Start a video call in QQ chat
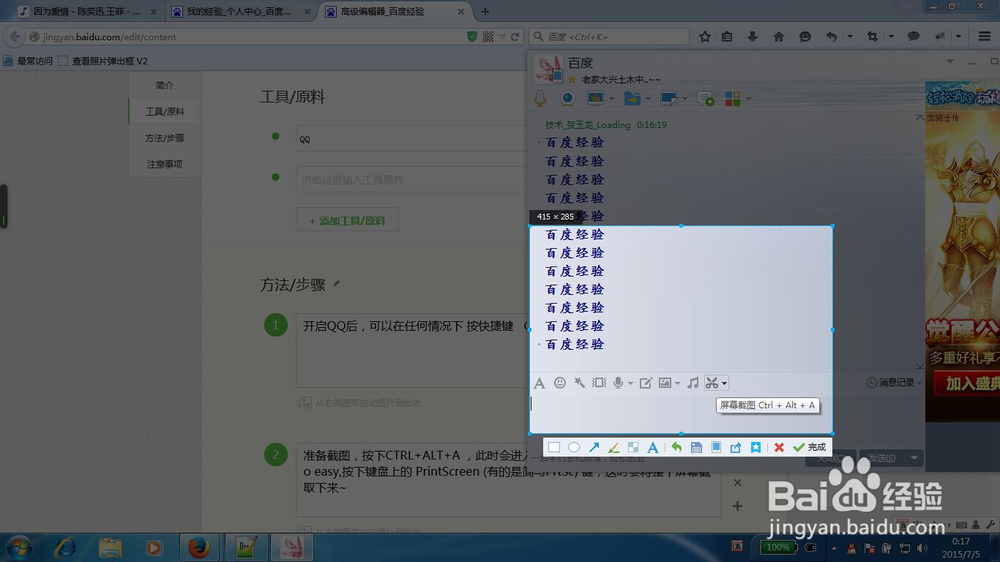The height and width of the screenshot is (562, 1000). [x=567, y=98]
